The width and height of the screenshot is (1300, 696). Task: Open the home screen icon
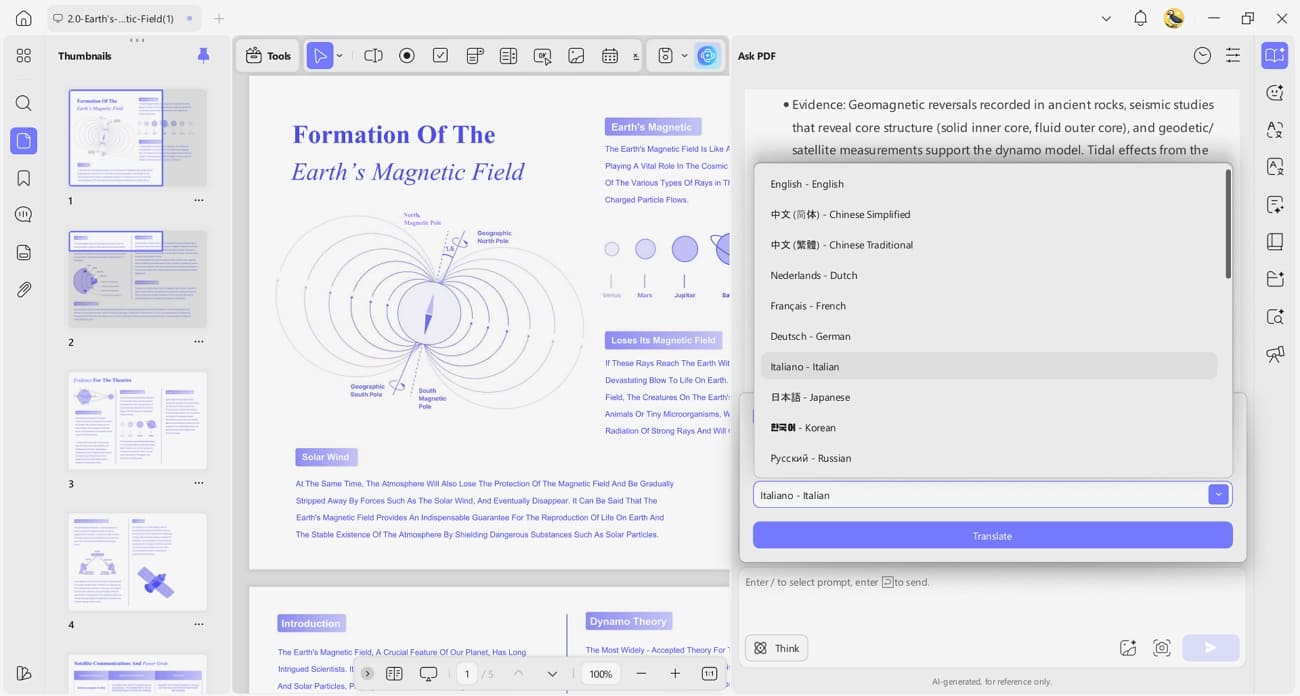click(x=24, y=18)
